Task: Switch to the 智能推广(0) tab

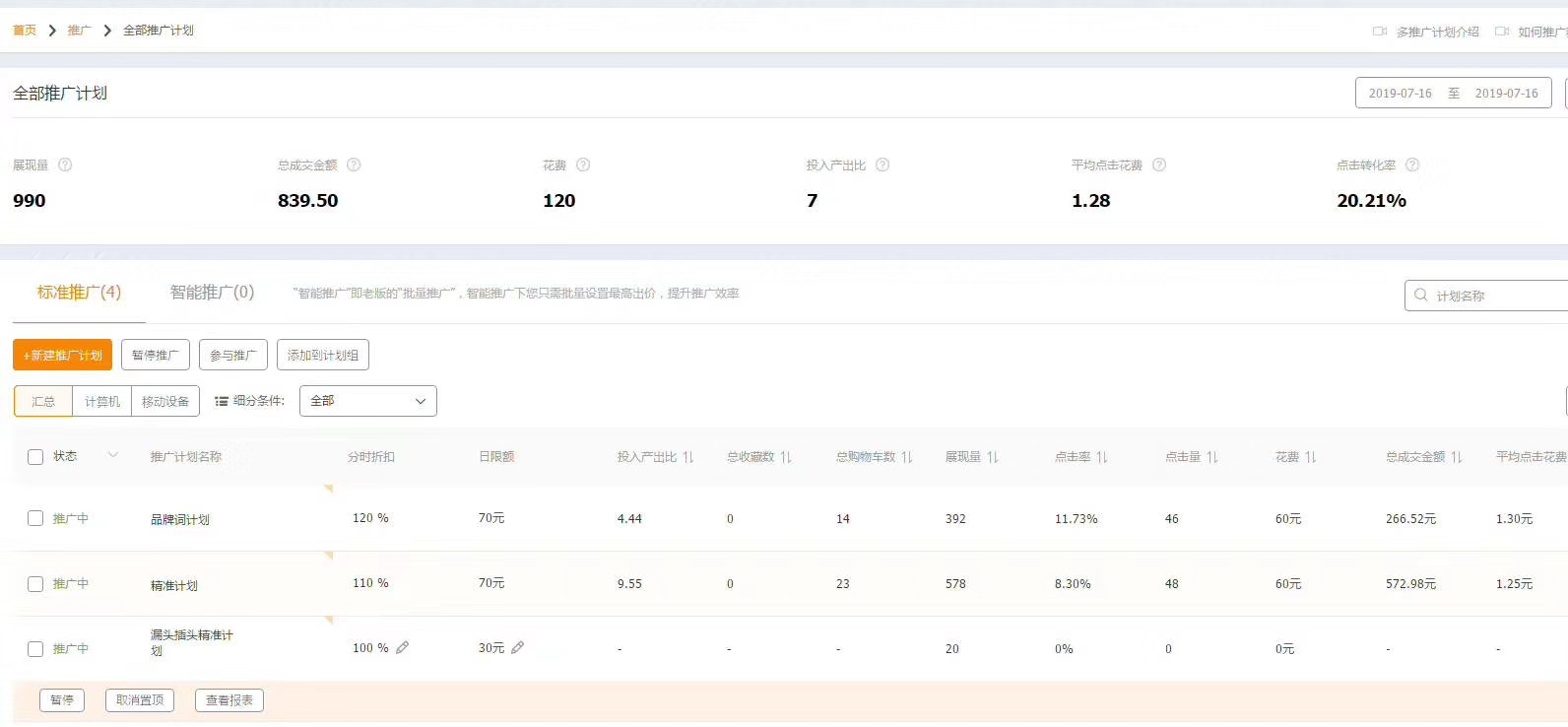Action: tap(212, 293)
